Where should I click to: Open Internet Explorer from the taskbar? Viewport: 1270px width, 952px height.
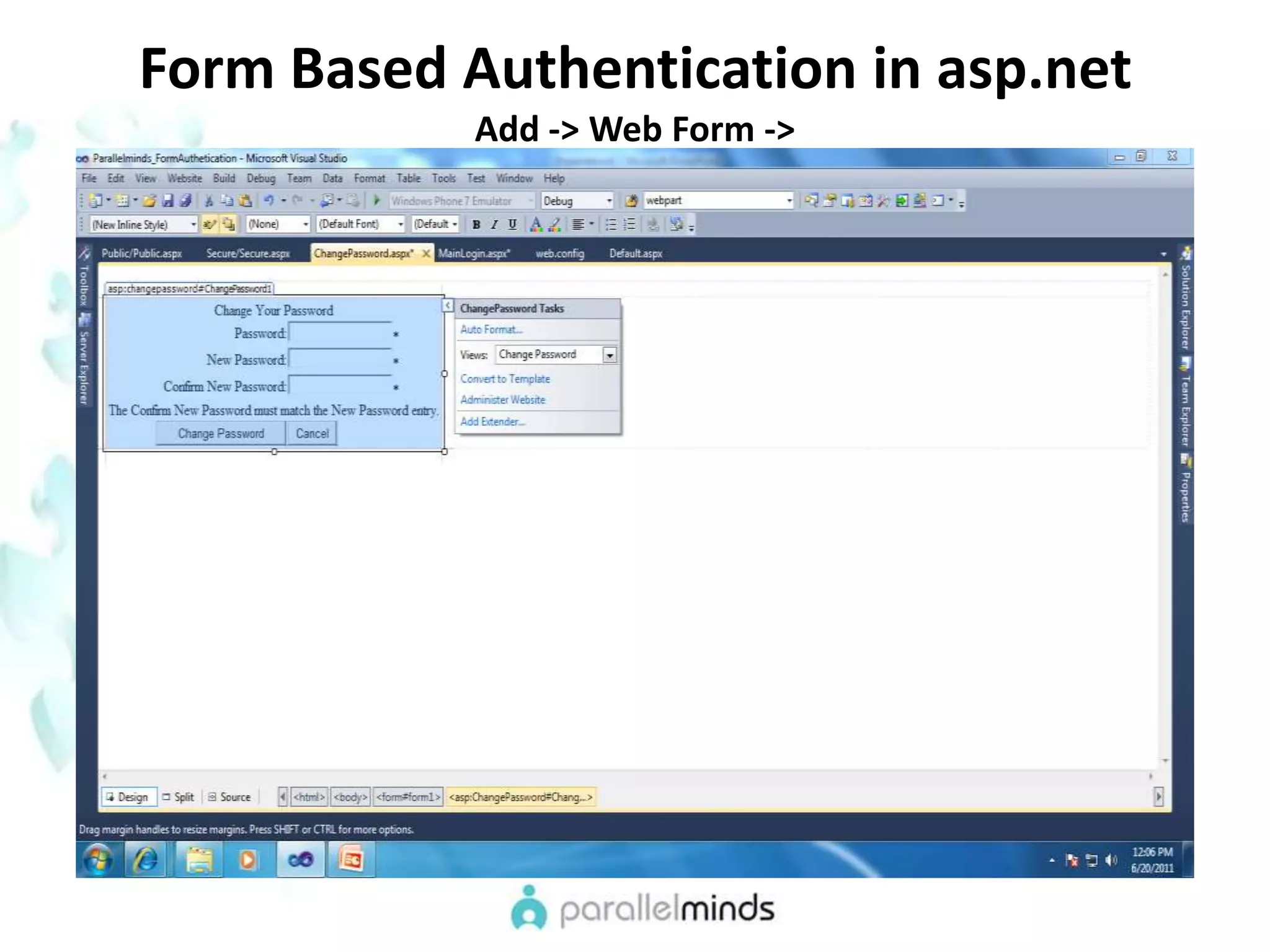(146, 860)
